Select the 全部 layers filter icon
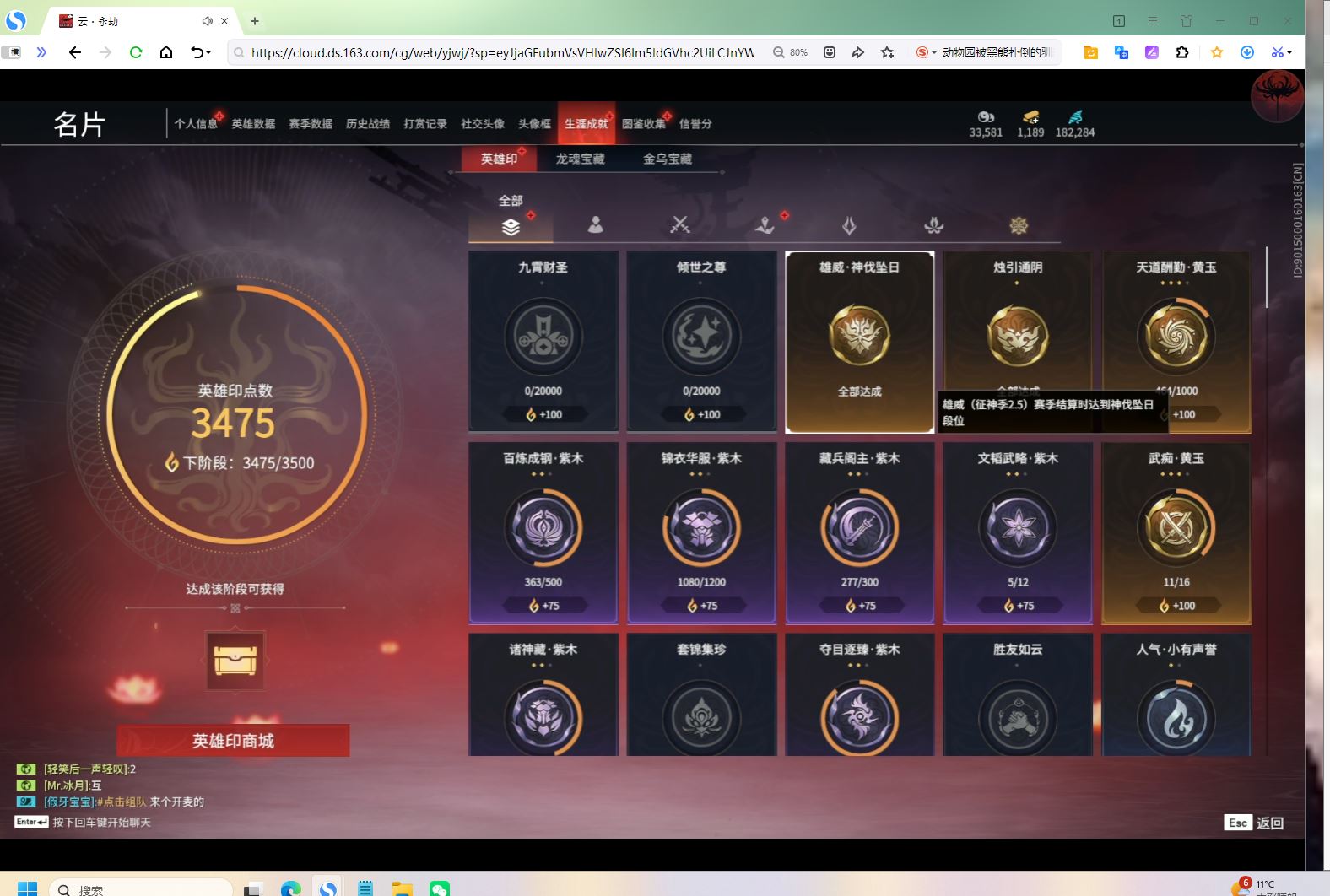The image size is (1330, 896). click(x=511, y=226)
